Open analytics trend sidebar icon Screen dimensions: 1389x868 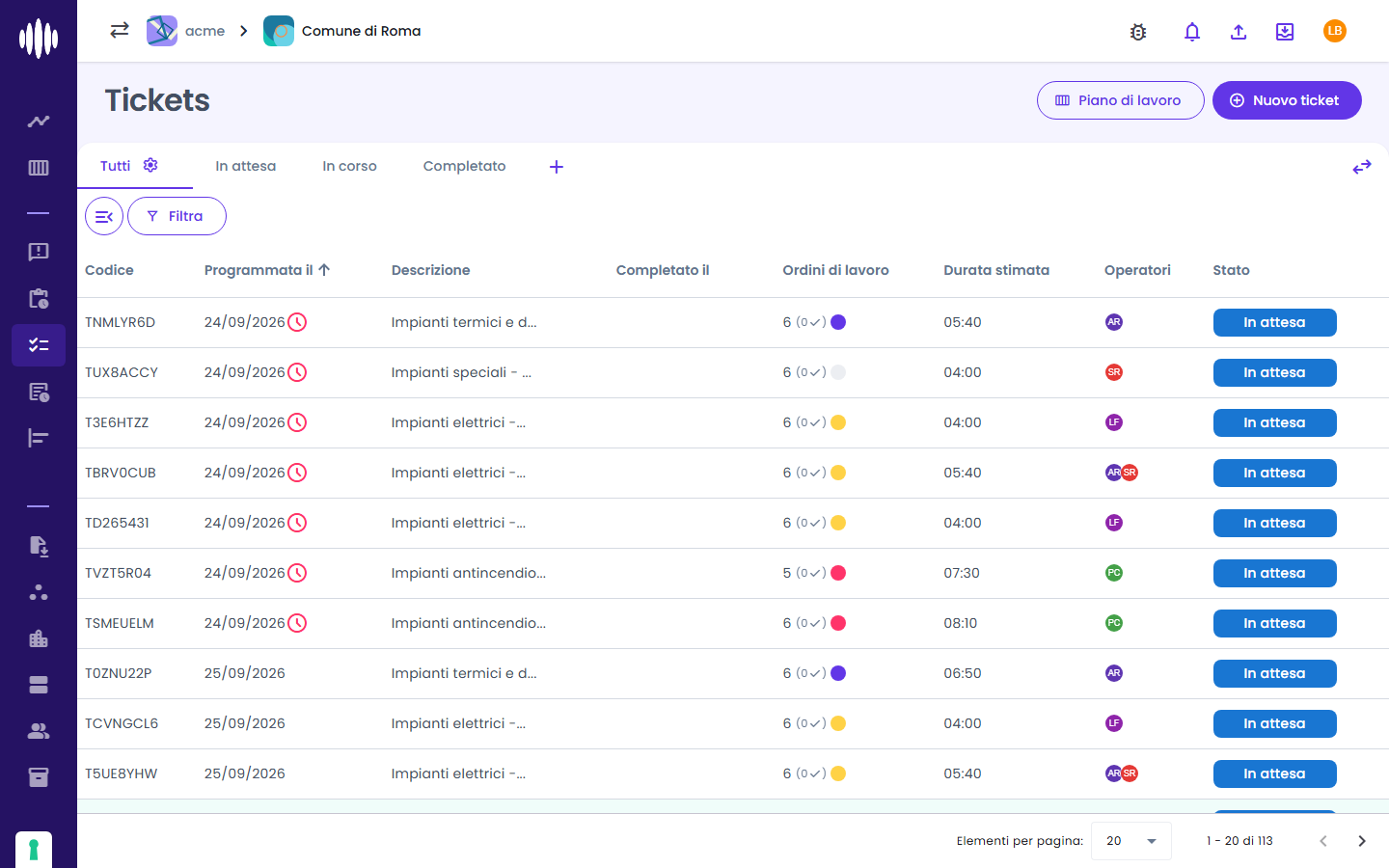(x=39, y=122)
